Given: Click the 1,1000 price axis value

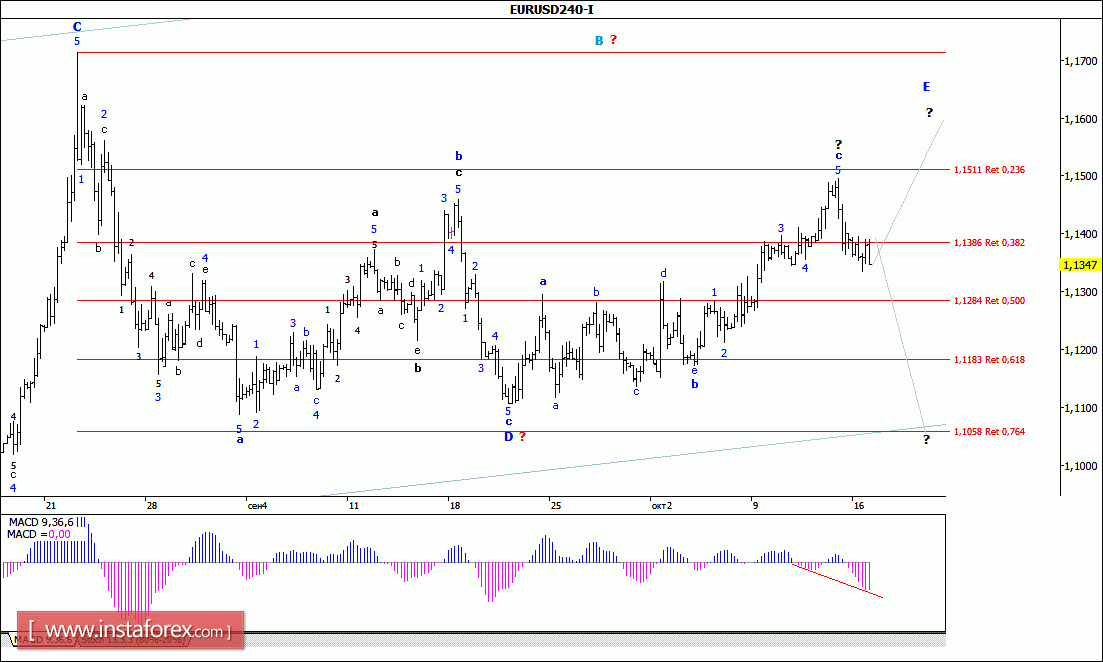Looking at the screenshot, I should (1081, 466).
